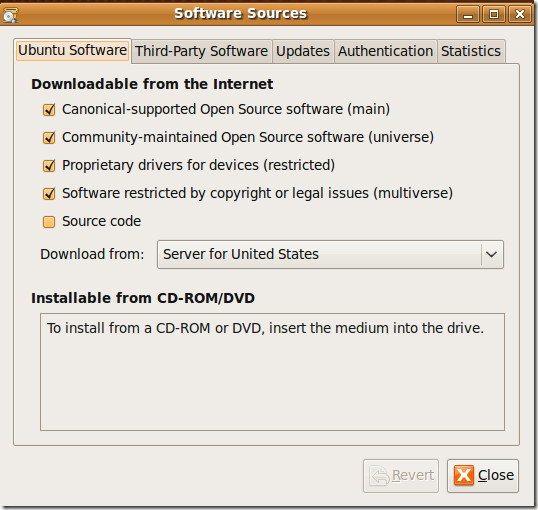Select the Statistics tab
538x510 pixels.
(x=471, y=51)
